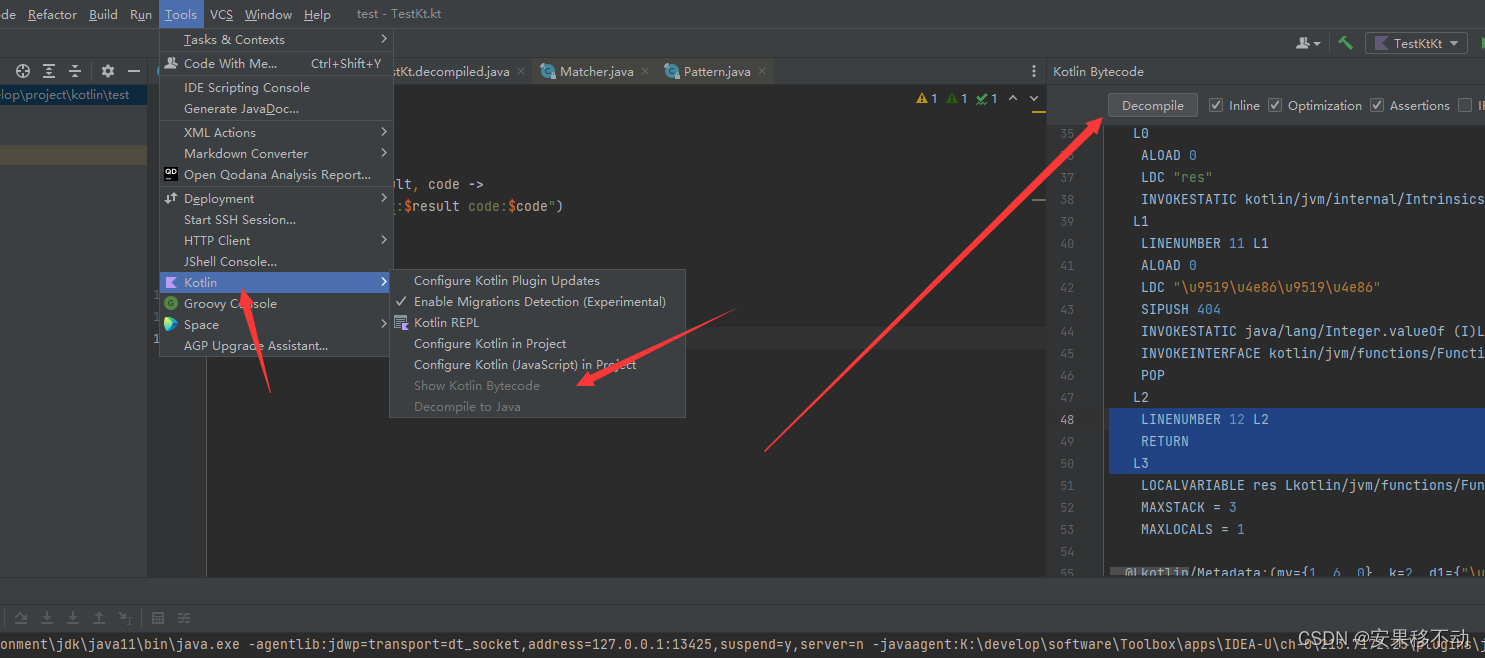Expand the Tasks & Contexts submenu
Image resolution: width=1485 pixels, height=658 pixels.
[x=233, y=38]
